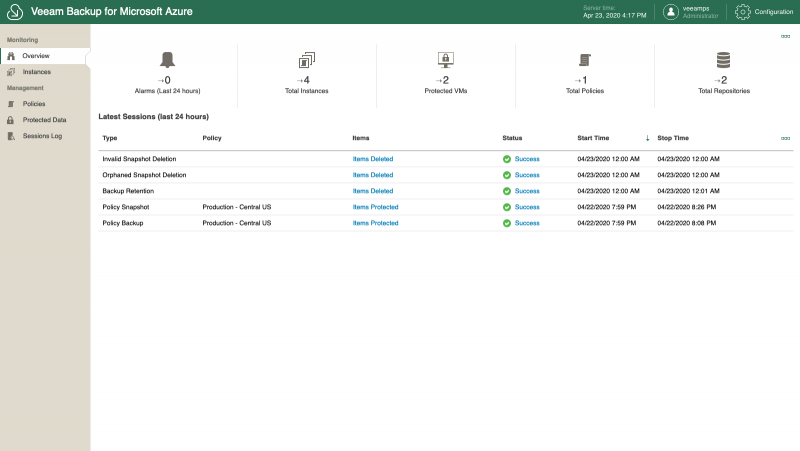This screenshot has width=800, height=451.
Task: Click the Protected VMs monitor icon
Action: [x=445, y=60]
